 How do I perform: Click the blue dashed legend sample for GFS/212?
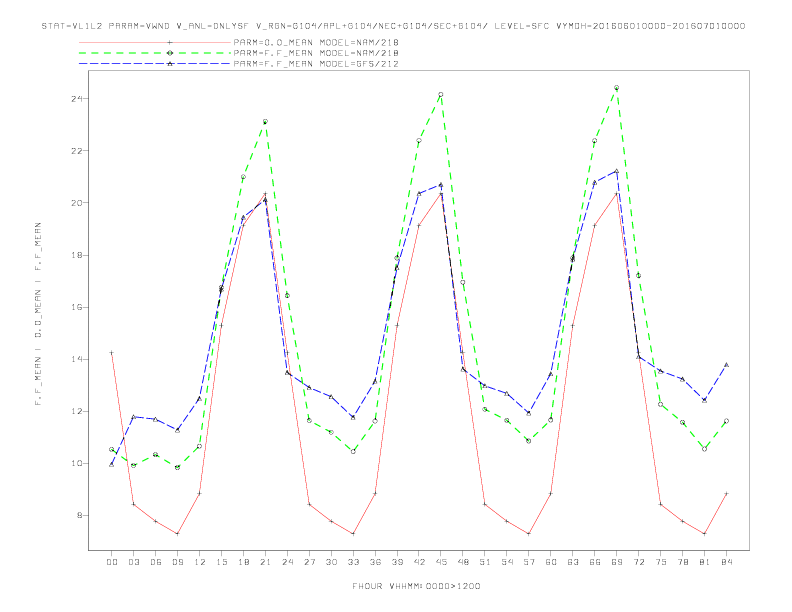click(155, 64)
